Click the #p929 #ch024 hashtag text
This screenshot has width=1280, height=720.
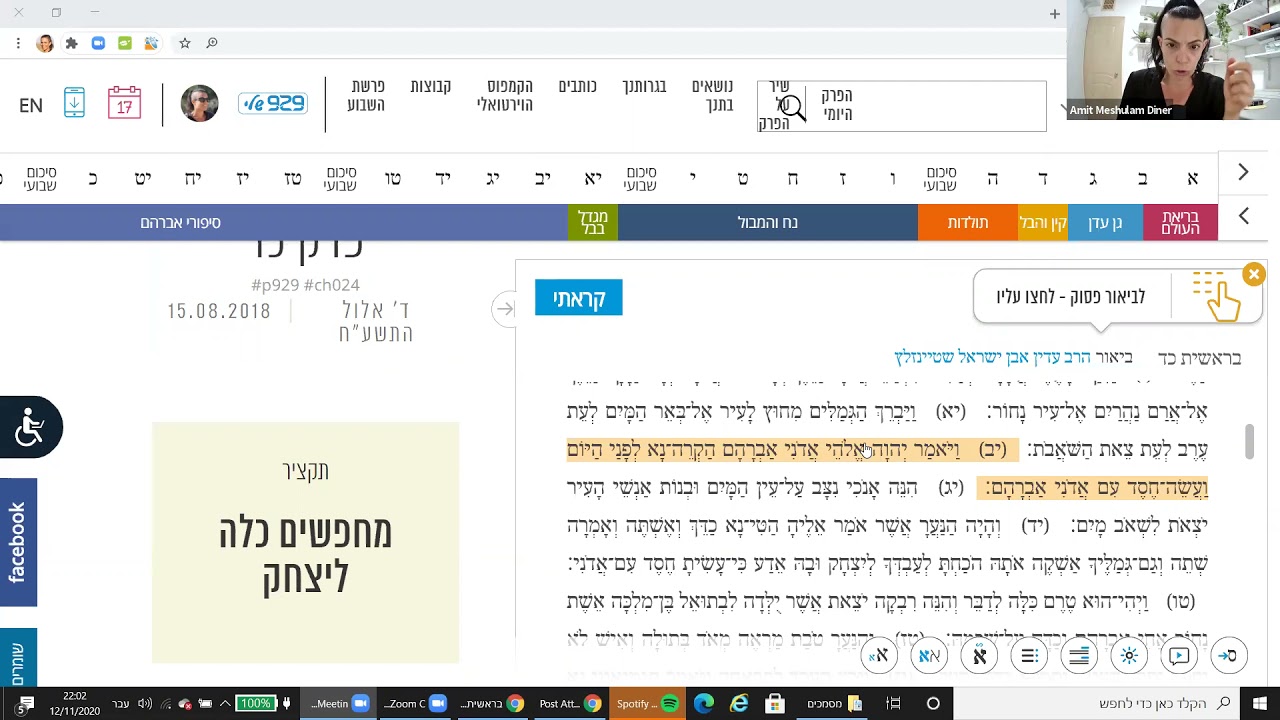click(x=305, y=285)
